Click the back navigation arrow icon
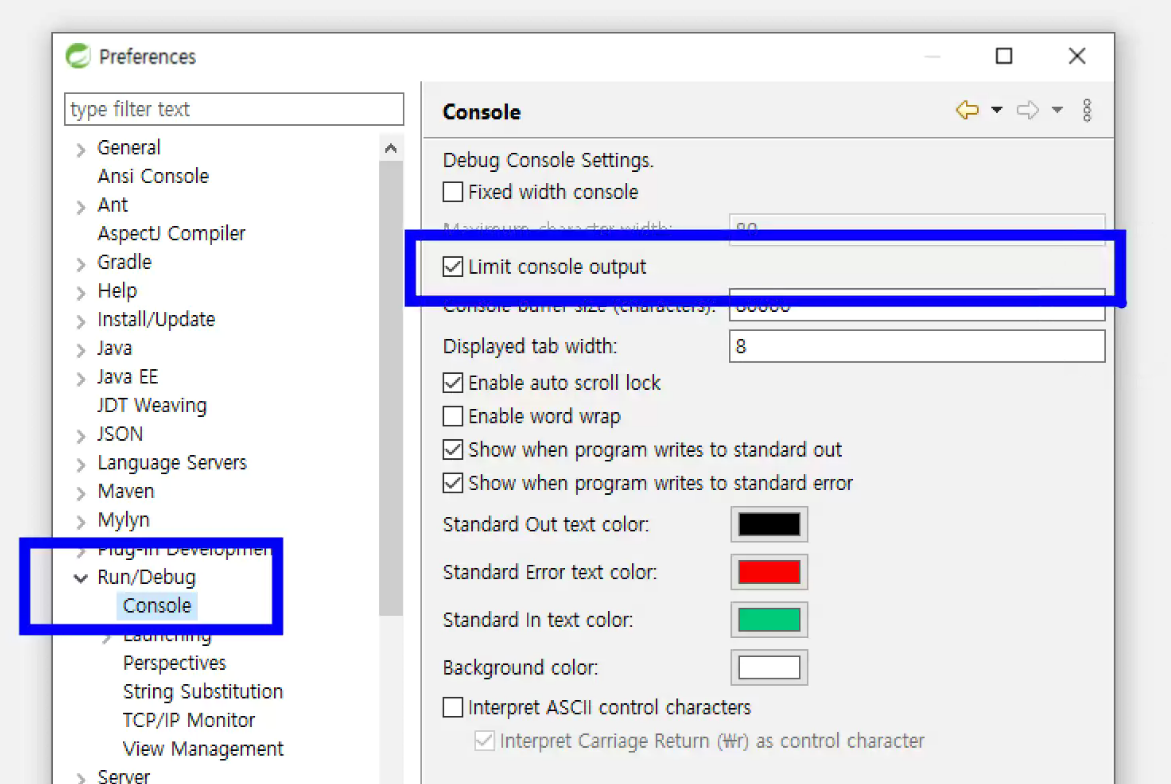 tap(967, 111)
